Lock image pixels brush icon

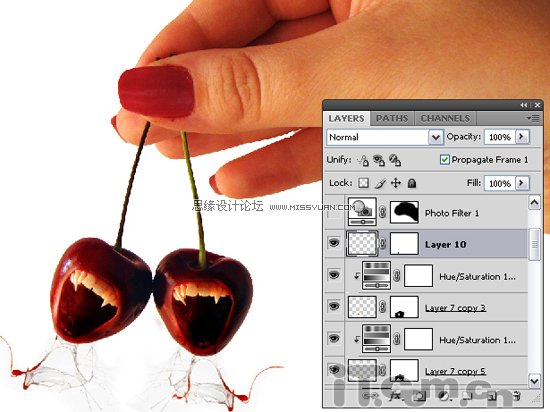click(x=380, y=183)
